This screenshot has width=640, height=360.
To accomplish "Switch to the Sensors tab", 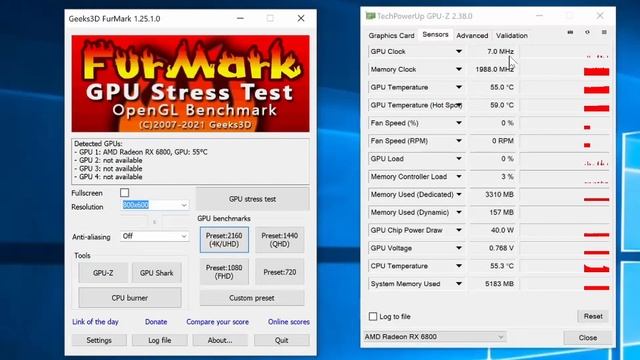I will (x=435, y=35).
